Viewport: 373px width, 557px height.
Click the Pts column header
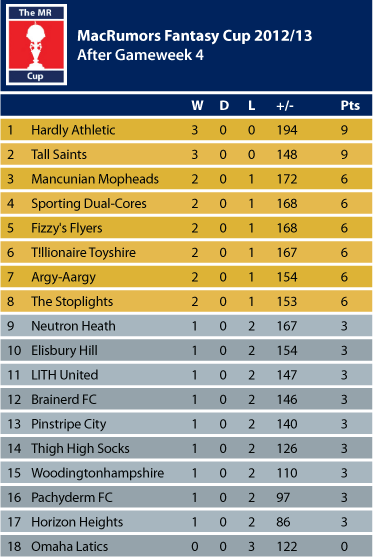[x=350, y=106]
